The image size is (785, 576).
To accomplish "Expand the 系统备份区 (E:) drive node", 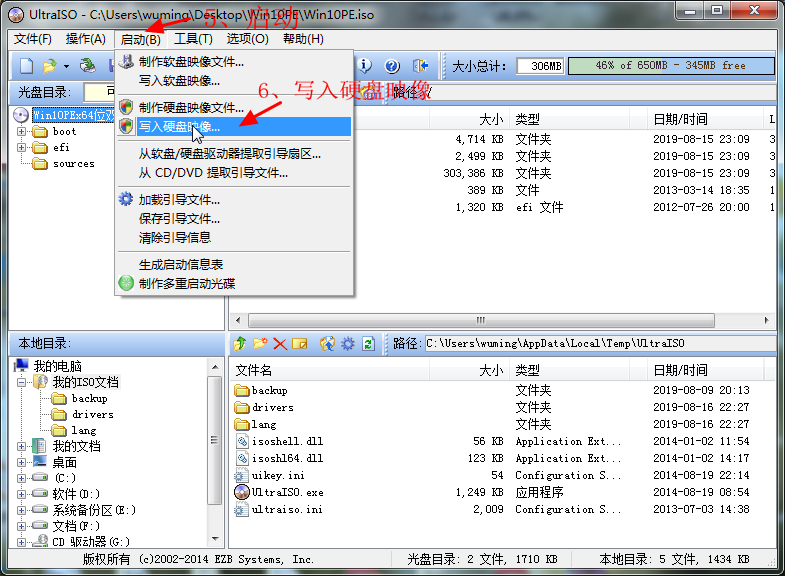I will 22,510.
